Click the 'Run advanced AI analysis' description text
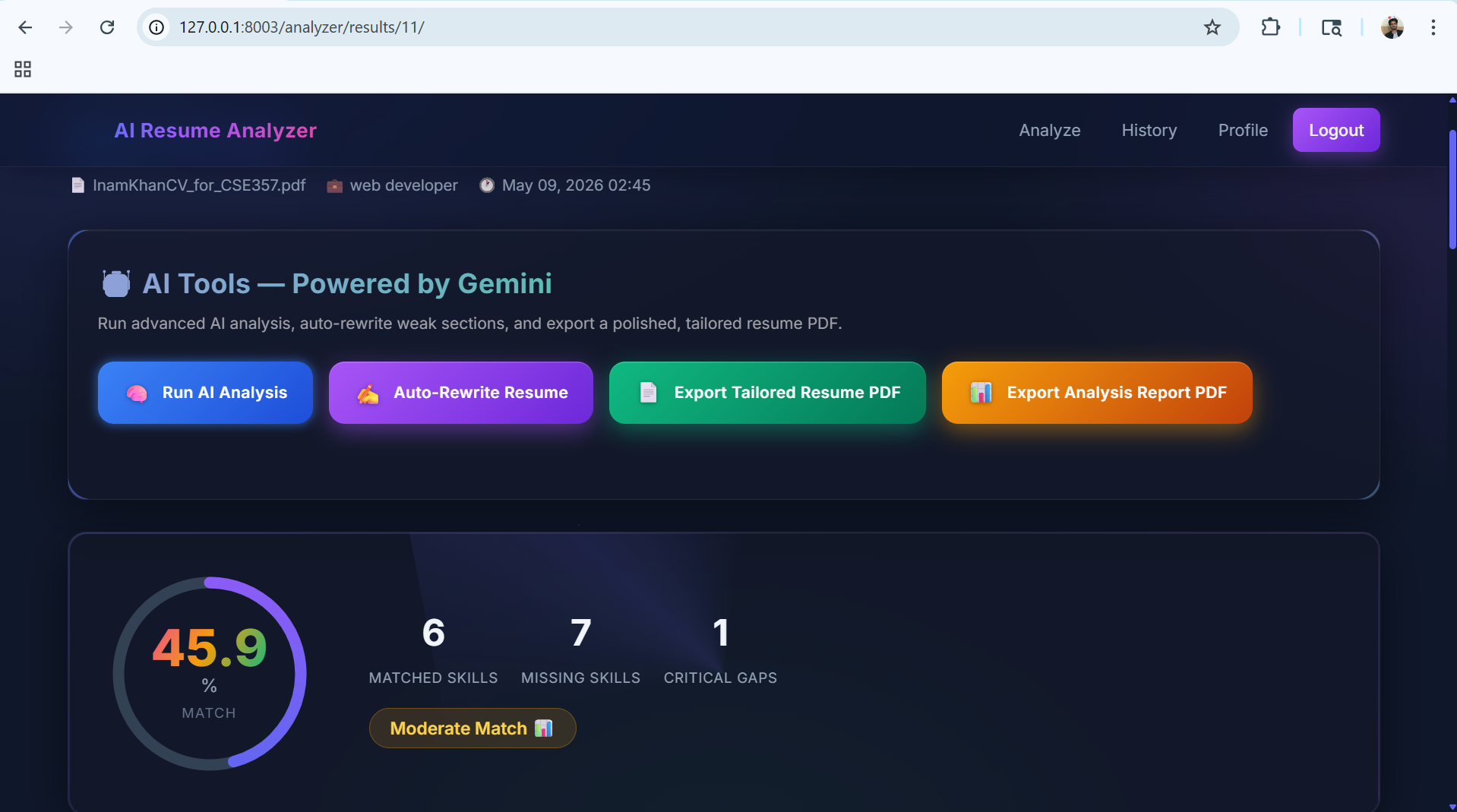This screenshot has width=1457, height=812. (469, 324)
